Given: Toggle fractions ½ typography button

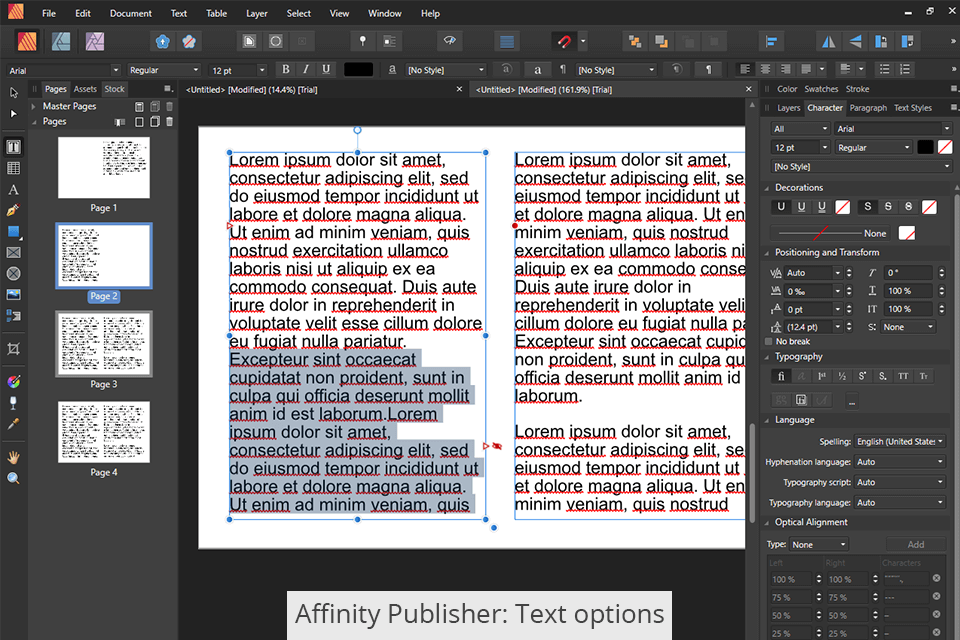Looking at the screenshot, I should click(x=842, y=376).
